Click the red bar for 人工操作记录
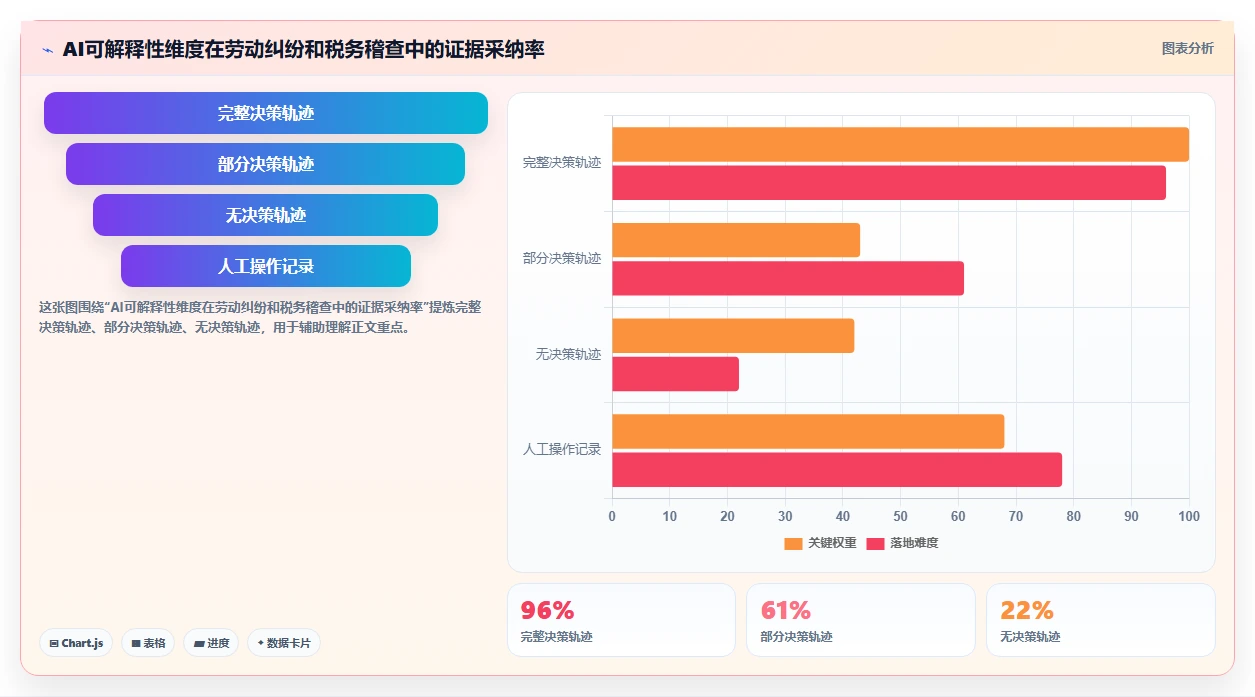 837,470
